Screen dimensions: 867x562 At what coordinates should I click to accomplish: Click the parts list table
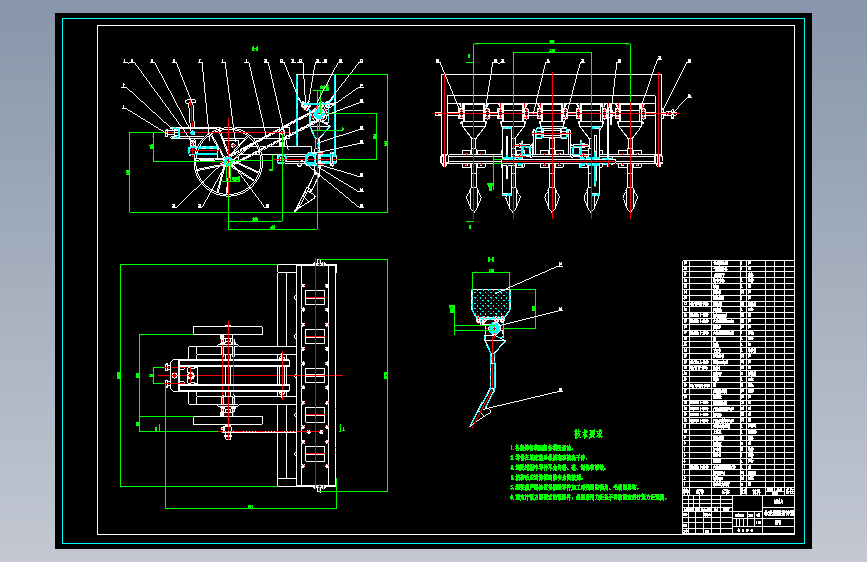(738, 378)
